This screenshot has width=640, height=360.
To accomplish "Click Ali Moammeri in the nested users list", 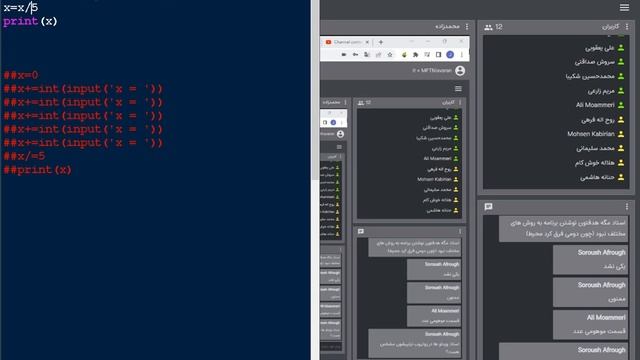I will [x=437, y=158].
